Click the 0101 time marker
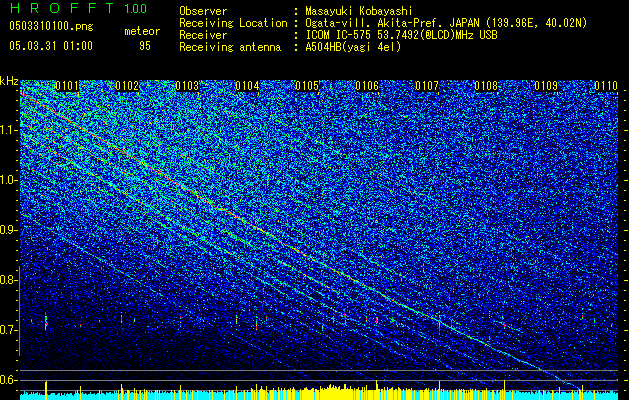Image resolution: width=629 pixels, height=400 pixels. [67, 86]
